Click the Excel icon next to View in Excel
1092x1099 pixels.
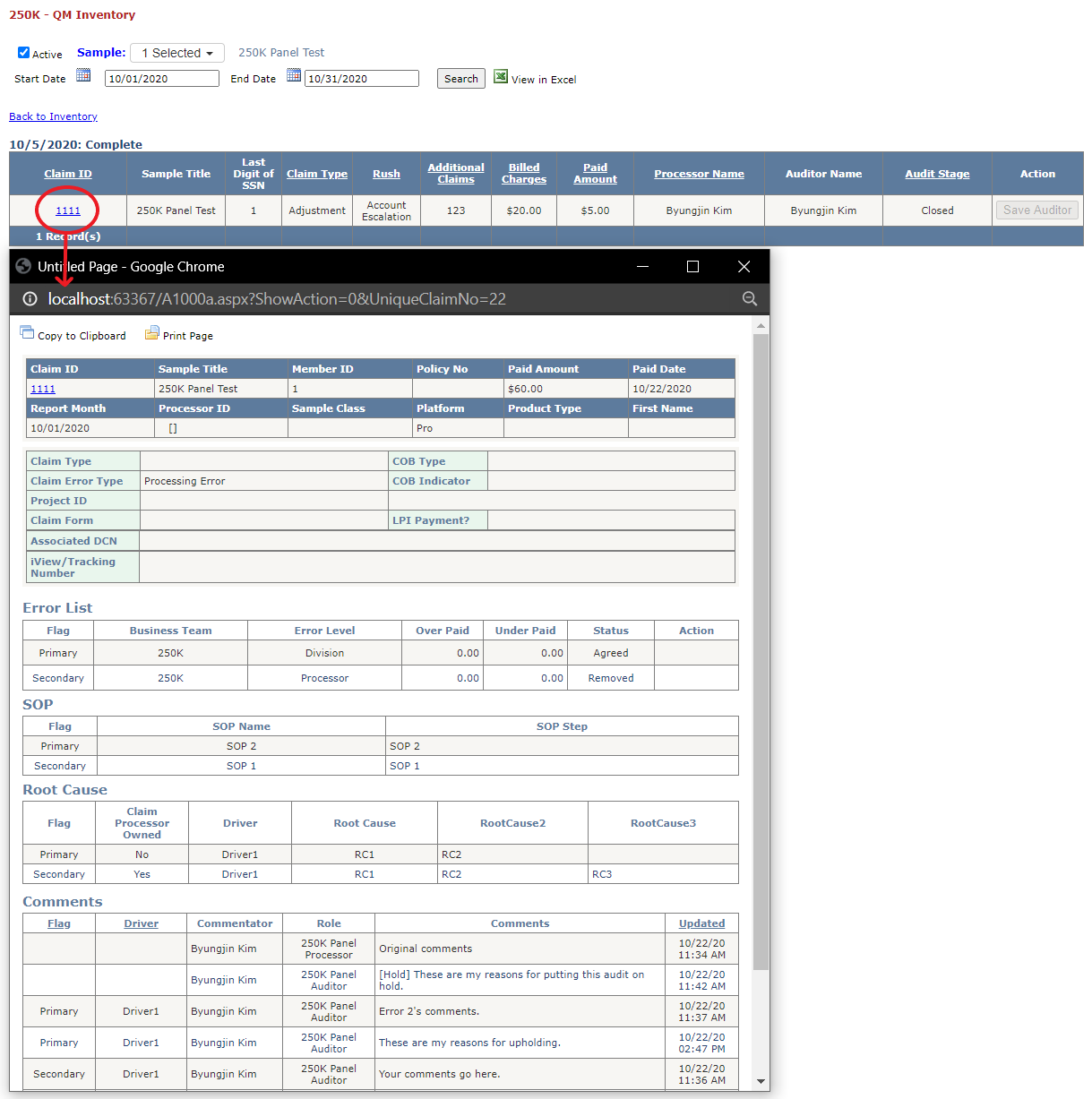point(501,77)
